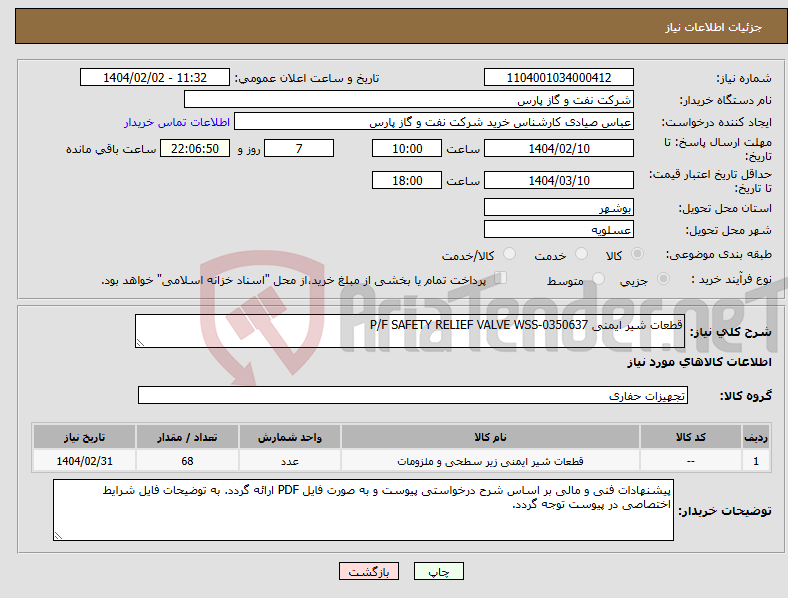Click the گروه کالا field تجهیزات حفاری
This screenshot has height=598, width=788.
[x=413, y=395]
